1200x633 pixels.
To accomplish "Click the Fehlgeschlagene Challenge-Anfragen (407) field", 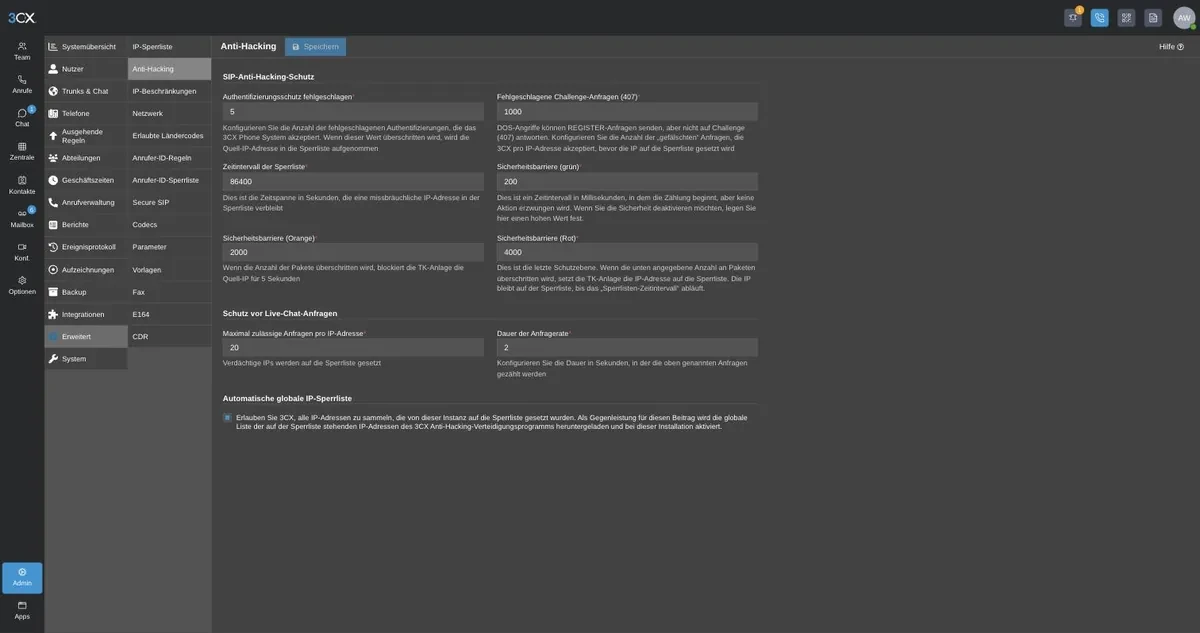I will [x=627, y=112].
